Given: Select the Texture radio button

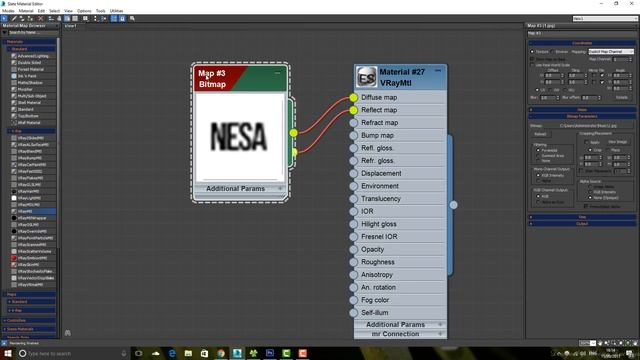Looking at the screenshot, I should coord(532,52).
